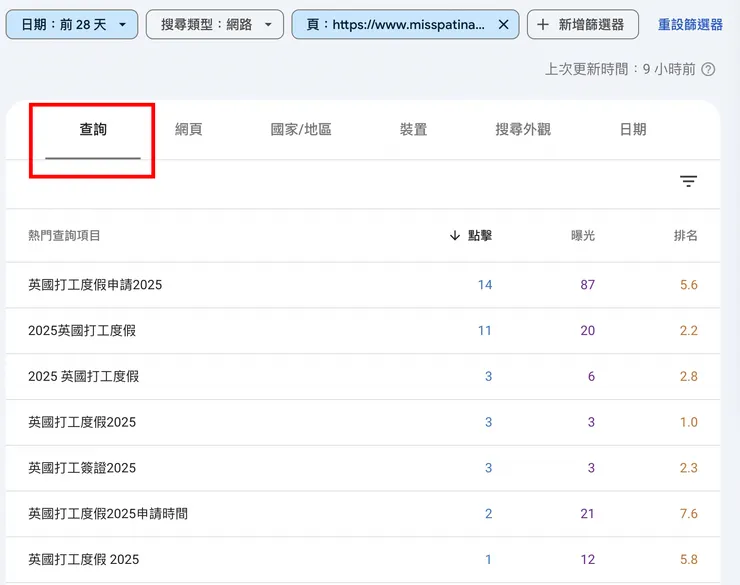
Task: Click the ranking value 7.6
Action: (x=689, y=514)
